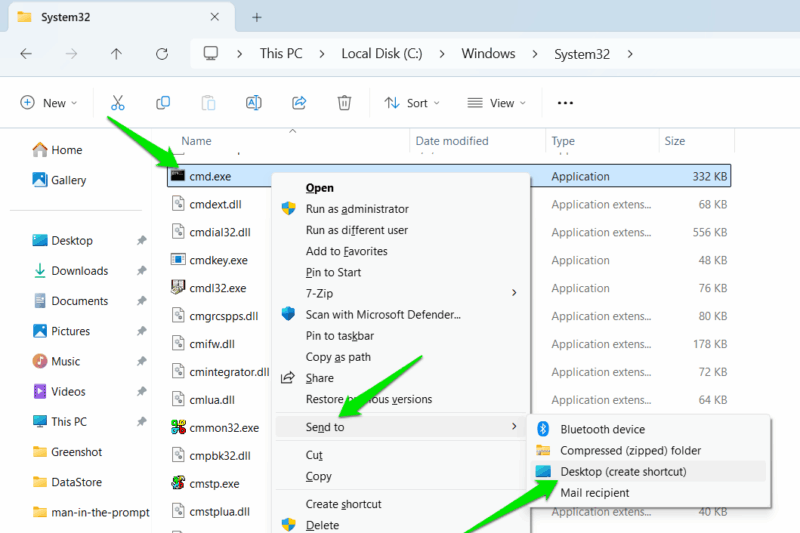Open Documents in navigation pane
Screen dimensions: 800x533
71,301
